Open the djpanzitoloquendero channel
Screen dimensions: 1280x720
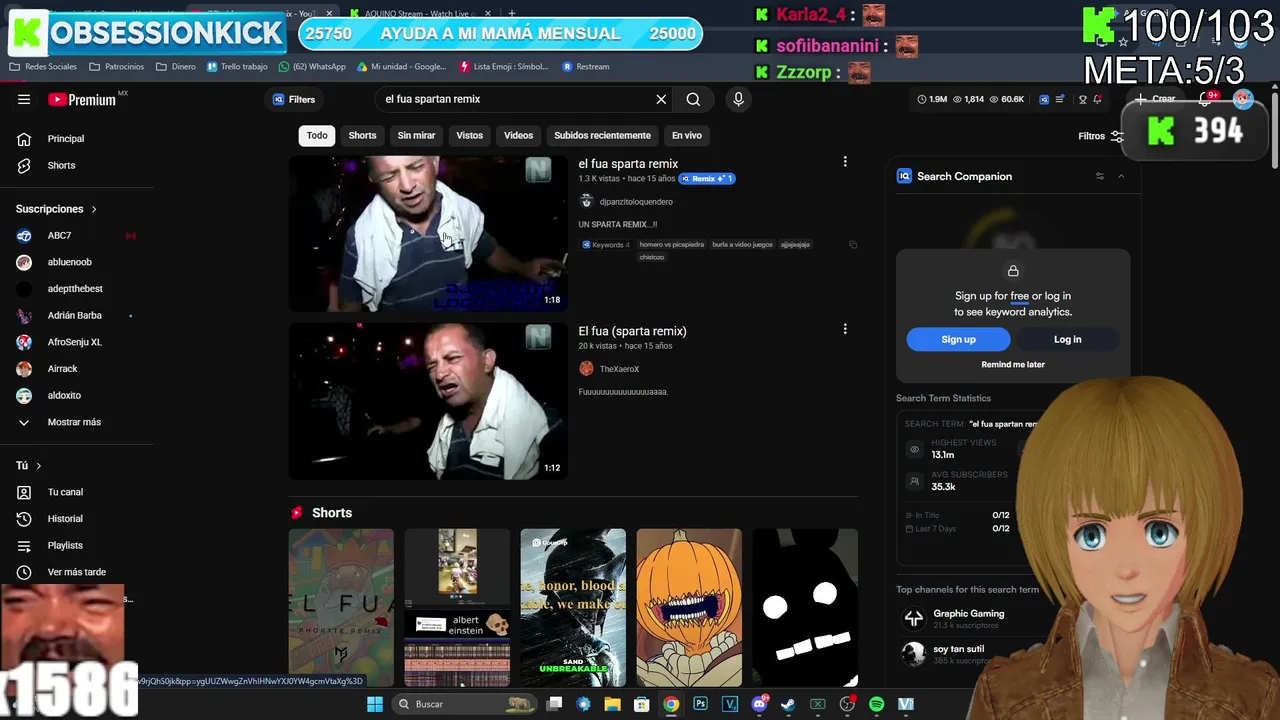pyautogui.click(x=636, y=202)
